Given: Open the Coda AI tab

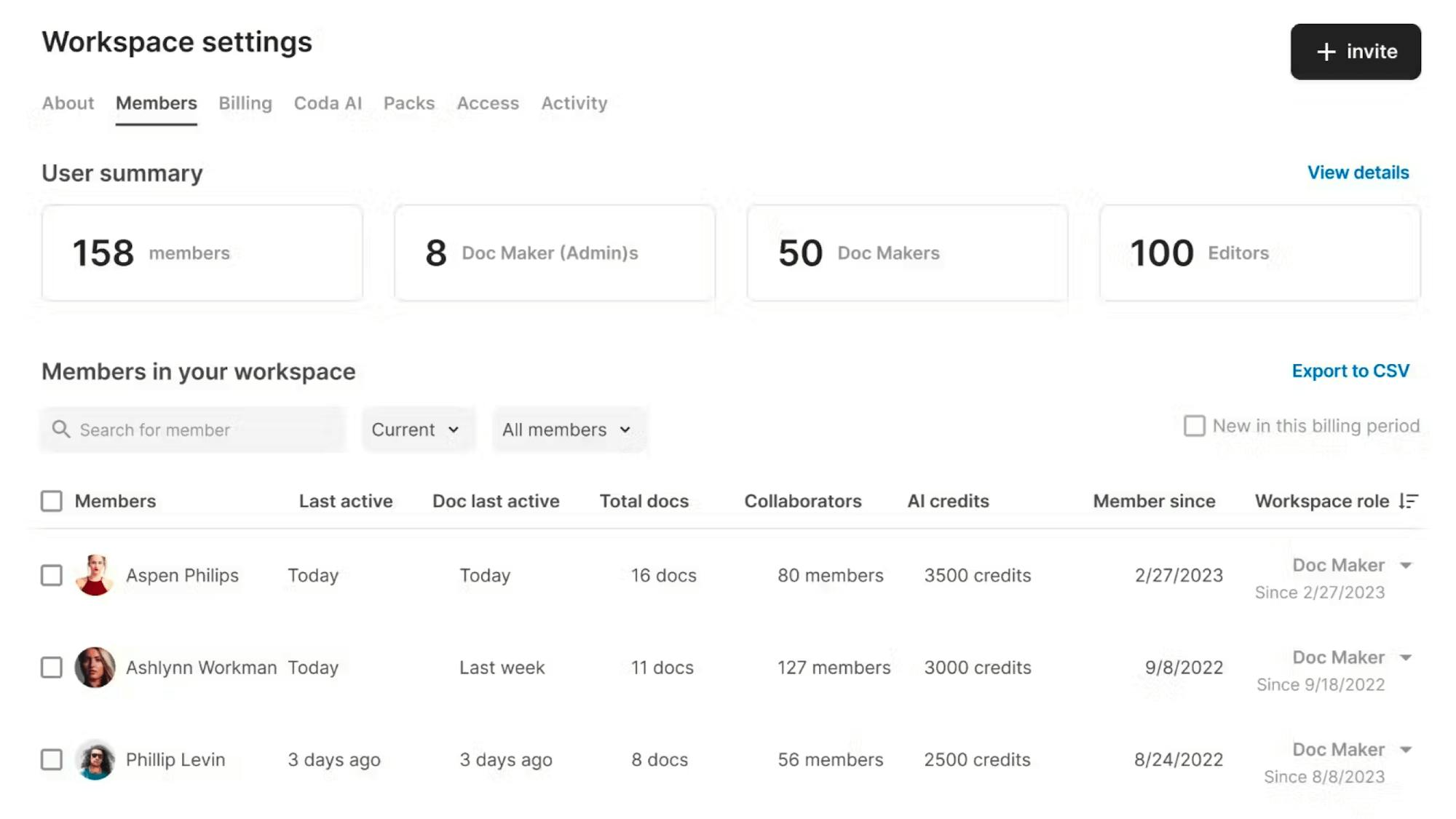Looking at the screenshot, I should point(328,103).
